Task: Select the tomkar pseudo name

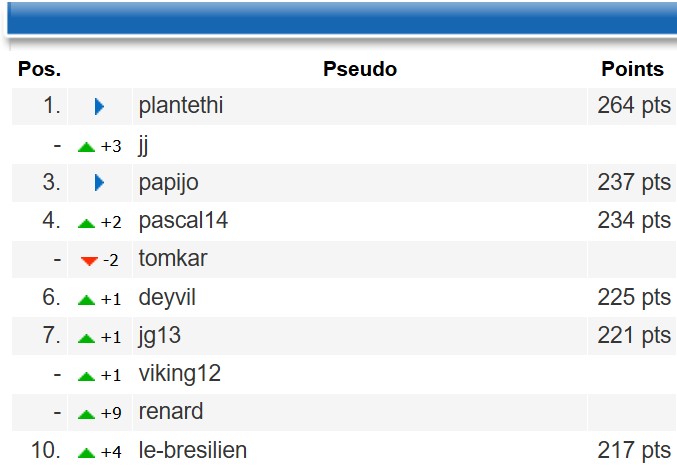Action: [173, 259]
